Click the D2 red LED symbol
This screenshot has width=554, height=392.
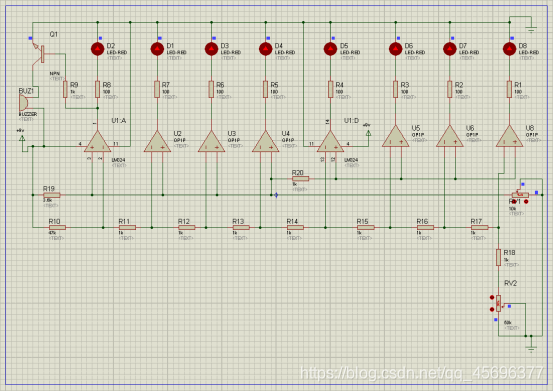[x=98, y=49]
